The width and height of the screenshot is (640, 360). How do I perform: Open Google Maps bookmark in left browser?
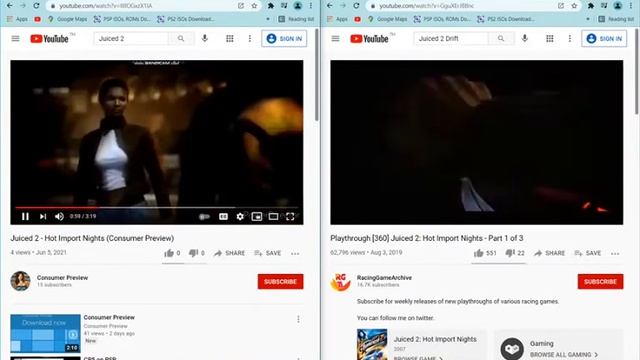[x=67, y=19]
